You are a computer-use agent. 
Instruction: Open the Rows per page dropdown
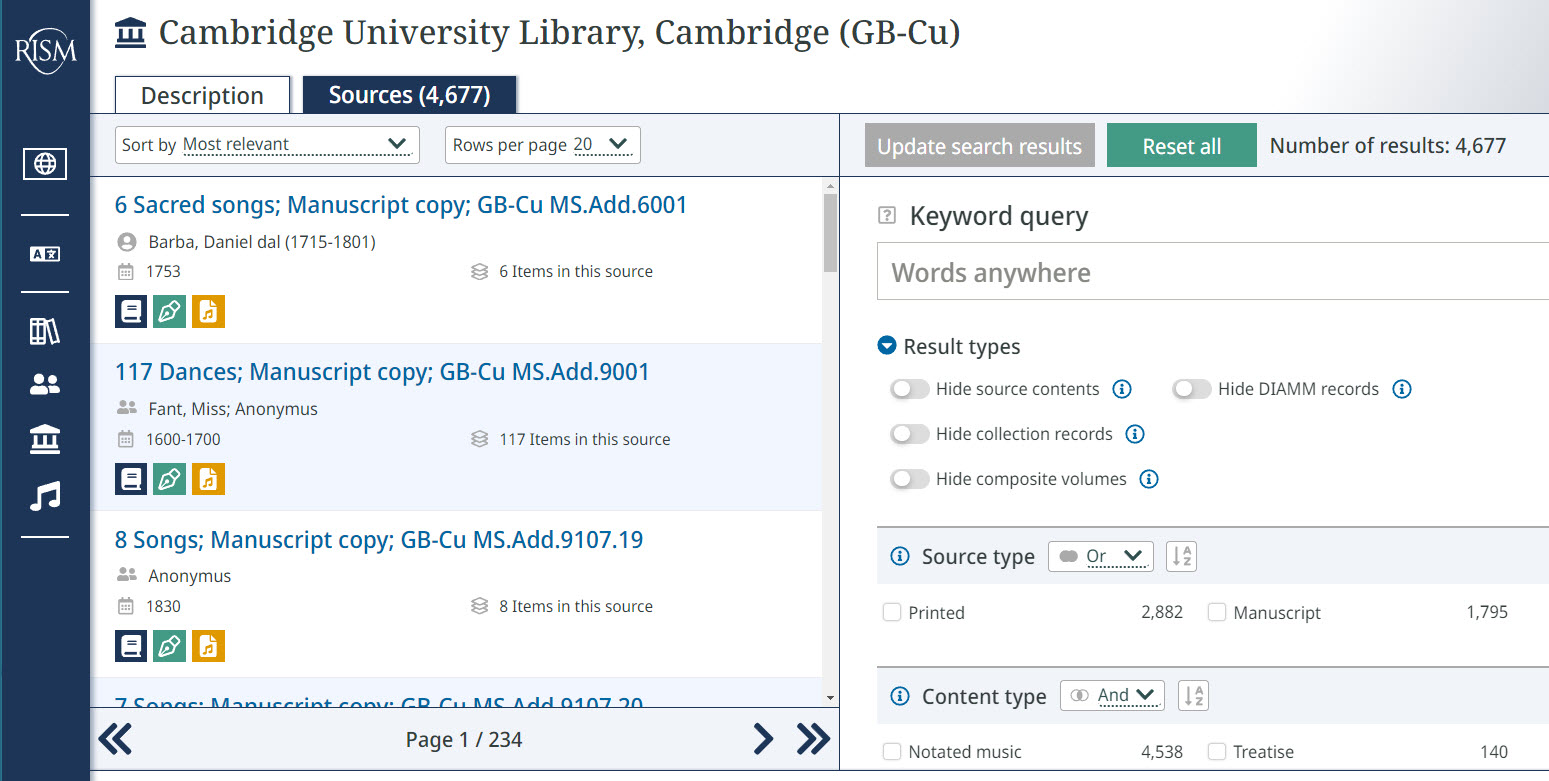pyautogui.click(x=542, y=145)
